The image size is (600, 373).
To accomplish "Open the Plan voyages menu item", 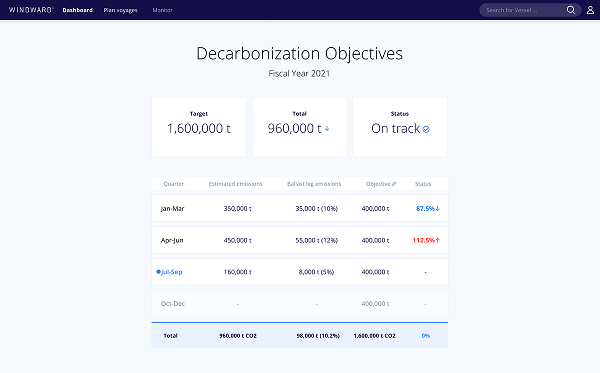I will [121, 10].
